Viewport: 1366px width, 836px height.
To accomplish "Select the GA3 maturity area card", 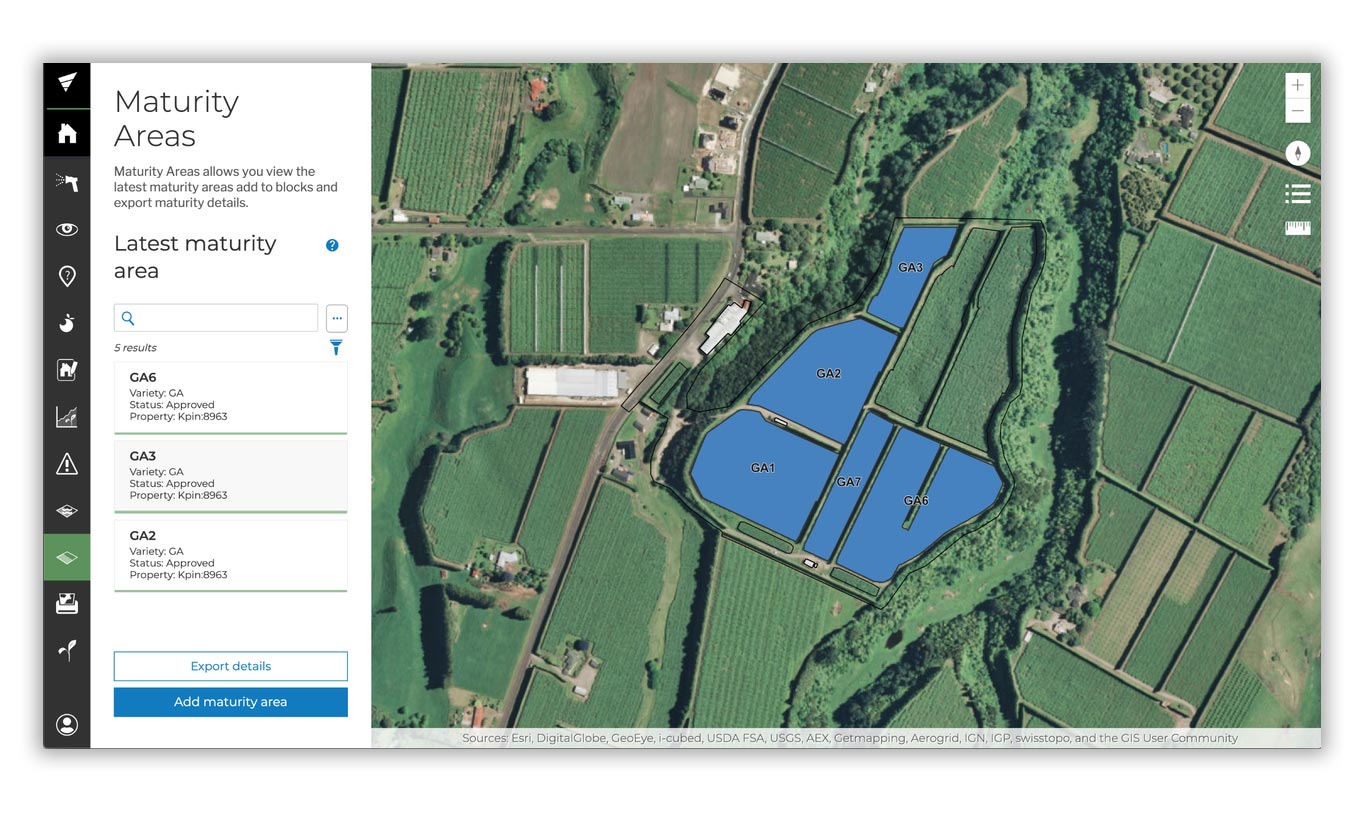I will click(230, 475).
